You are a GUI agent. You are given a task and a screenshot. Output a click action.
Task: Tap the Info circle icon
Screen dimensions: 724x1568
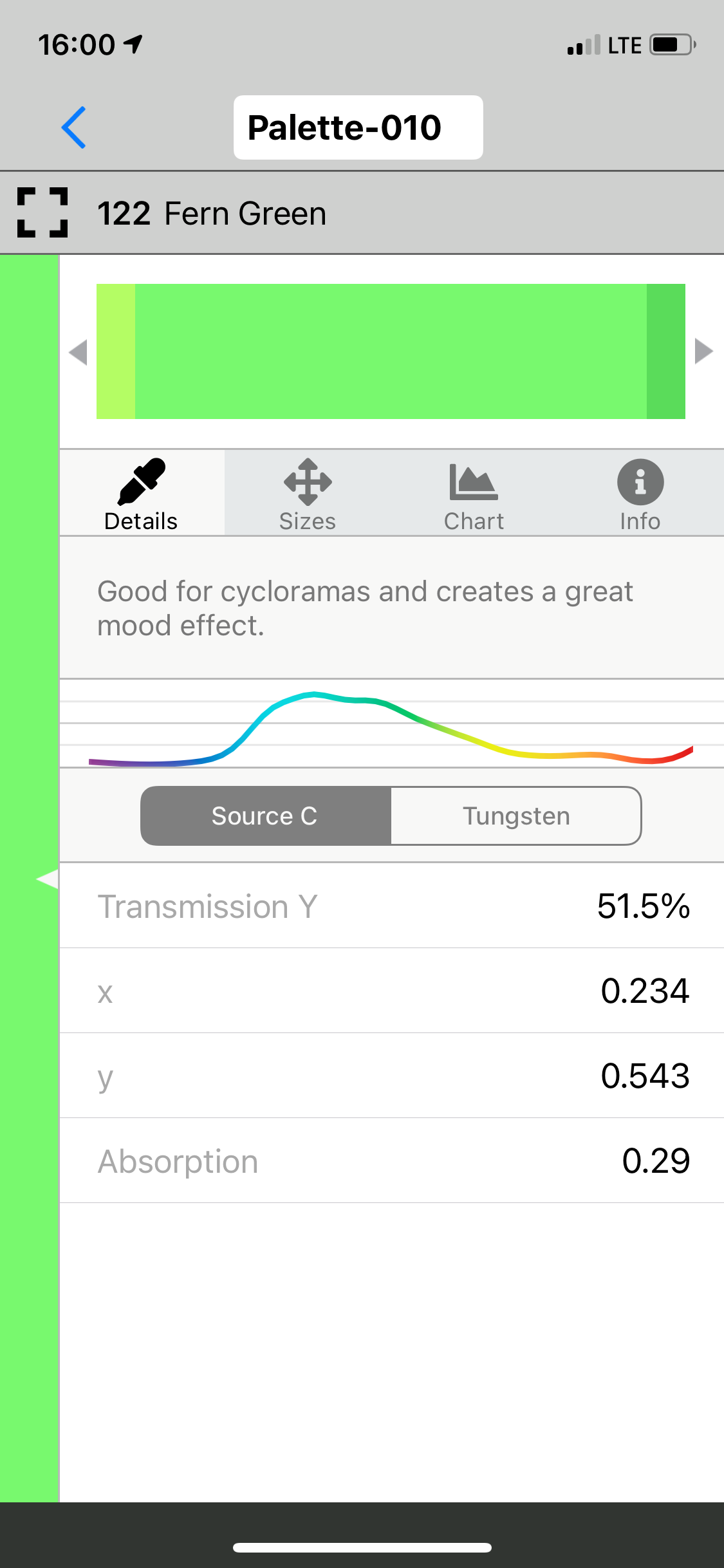[x=640, y=481]
